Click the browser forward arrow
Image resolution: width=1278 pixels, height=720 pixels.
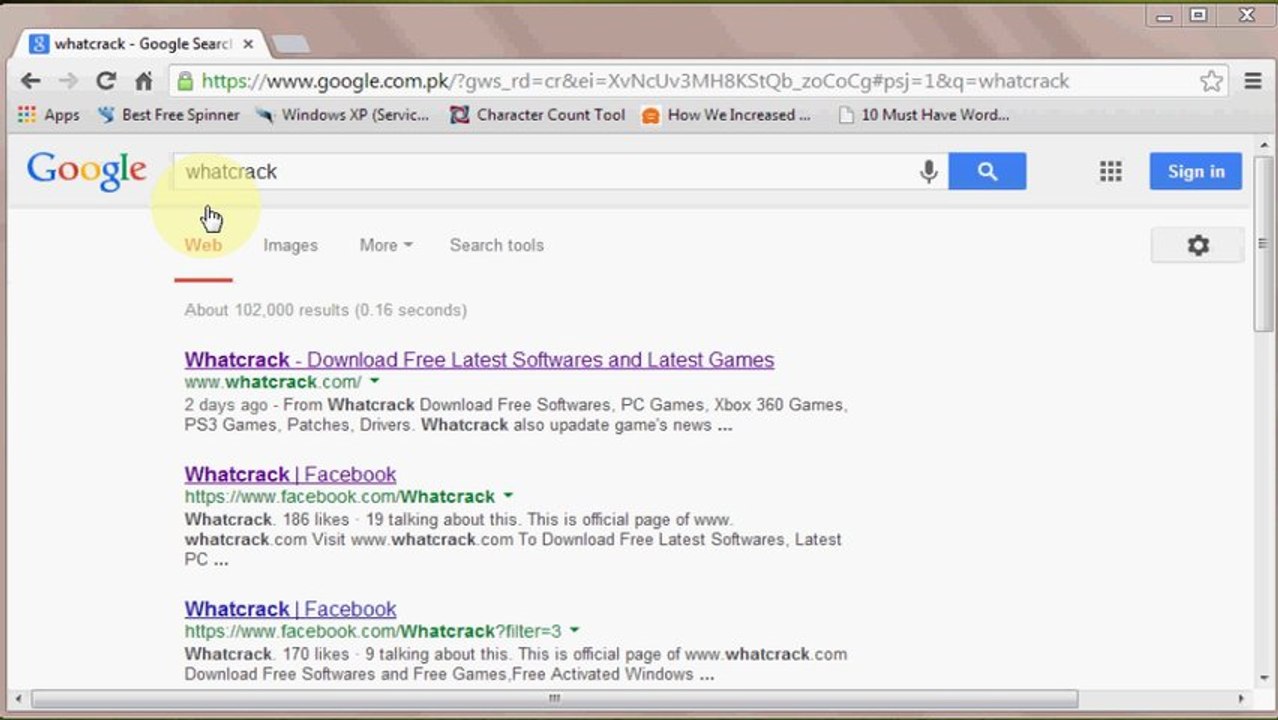(x=68, y=81)
